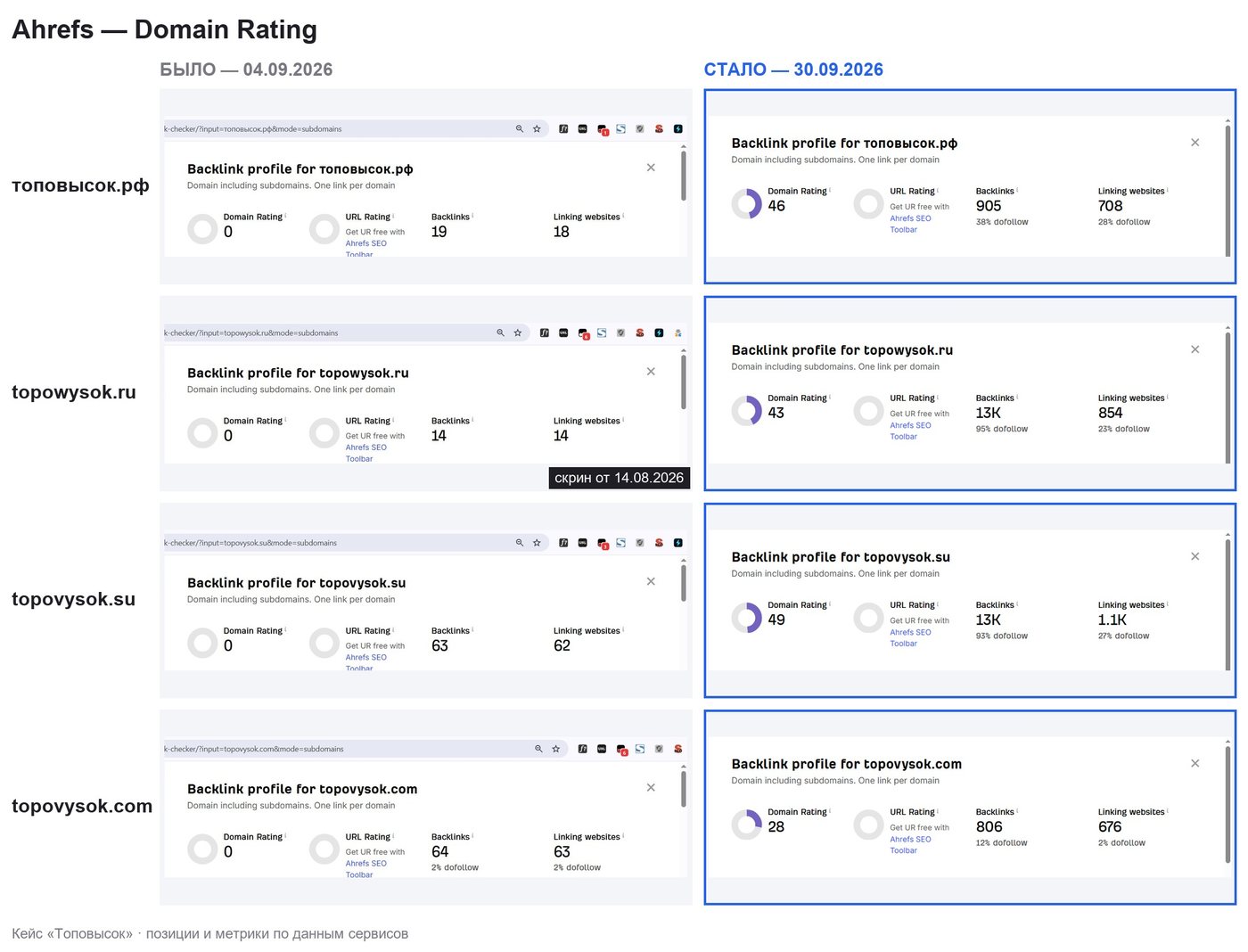
Task: Red S extension icon beside topovysok.com address bar
Action: [x=678, y=750]
